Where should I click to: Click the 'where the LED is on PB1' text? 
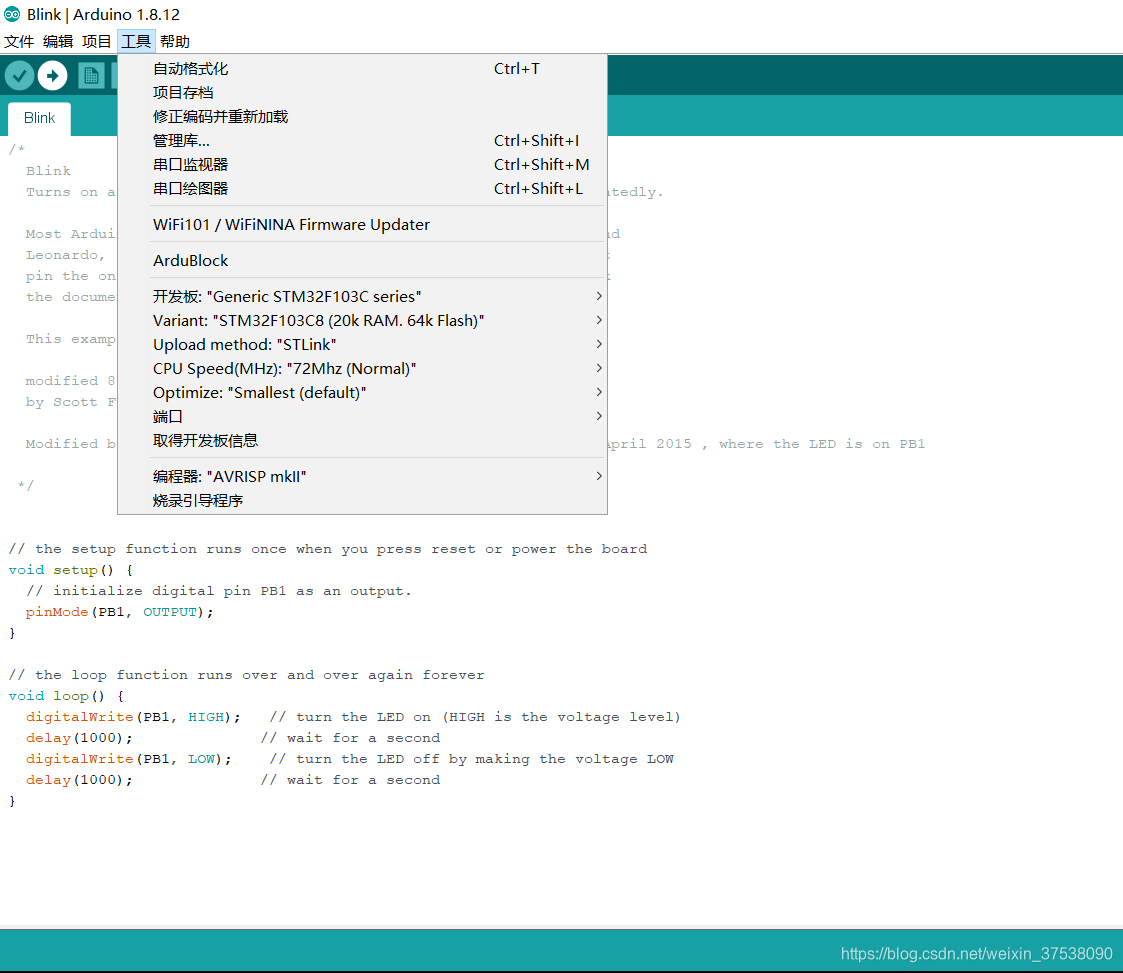[x=821, y=444]
